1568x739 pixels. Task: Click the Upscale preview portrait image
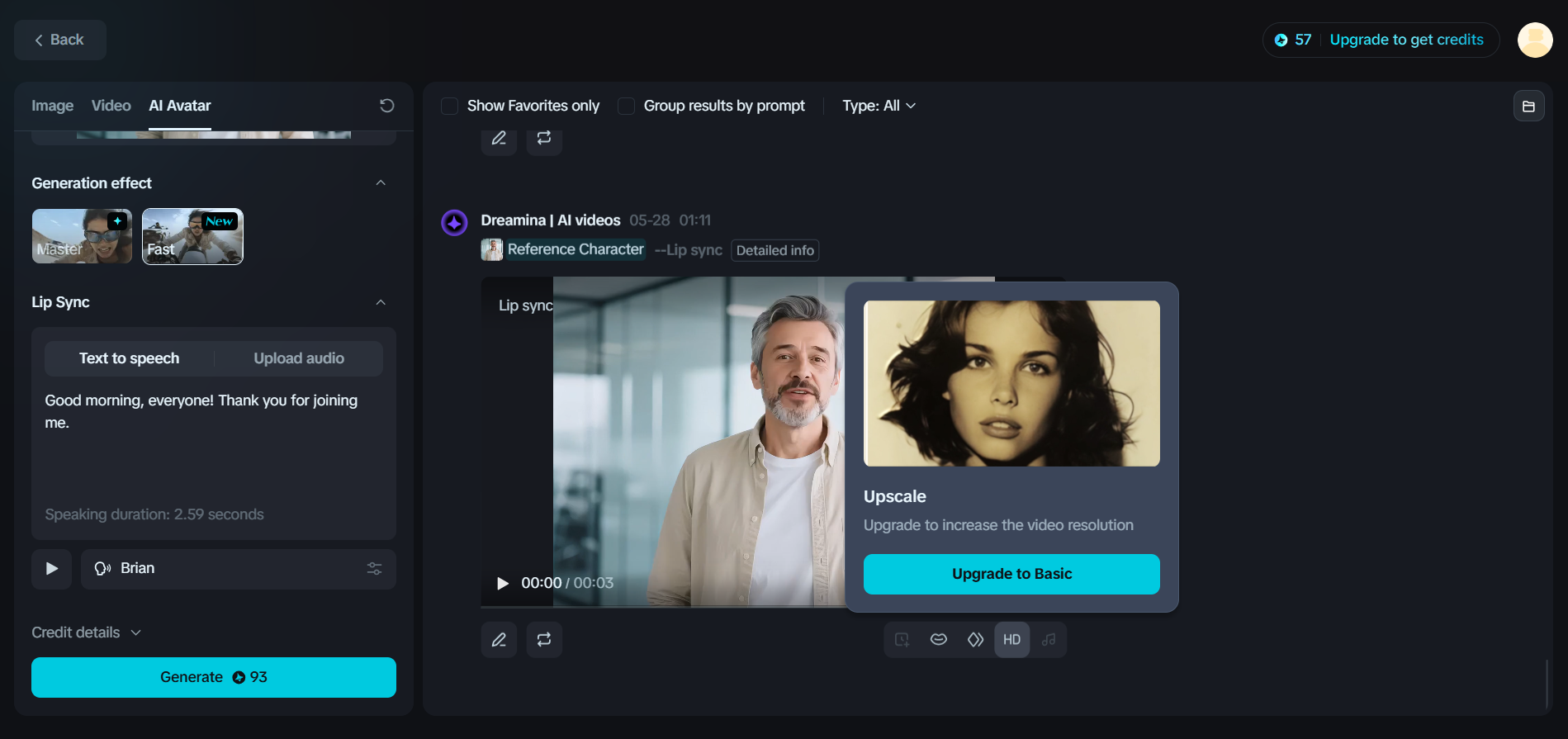[x=1011, y=383]
